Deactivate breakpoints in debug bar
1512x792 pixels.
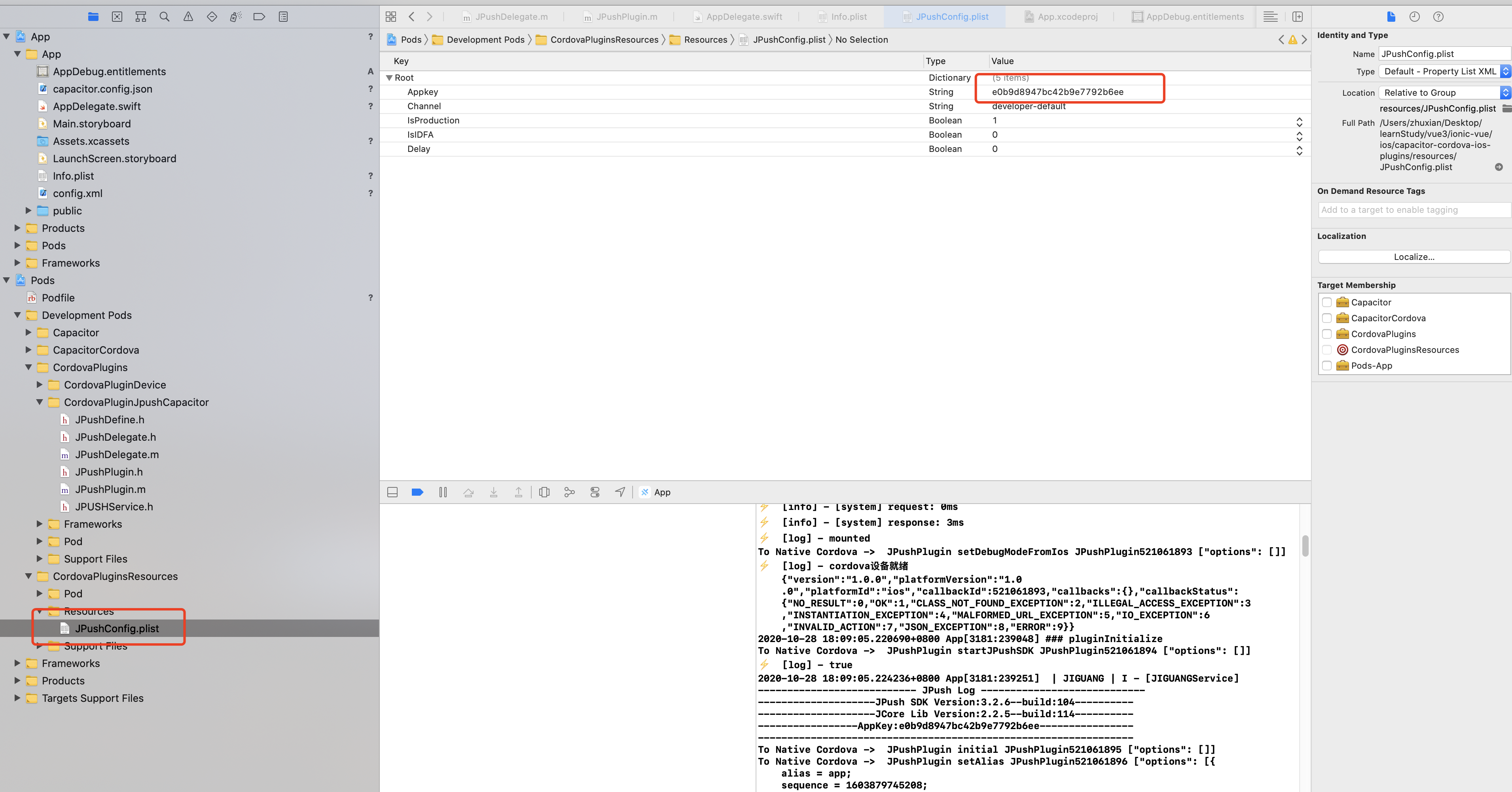(417, 492)
